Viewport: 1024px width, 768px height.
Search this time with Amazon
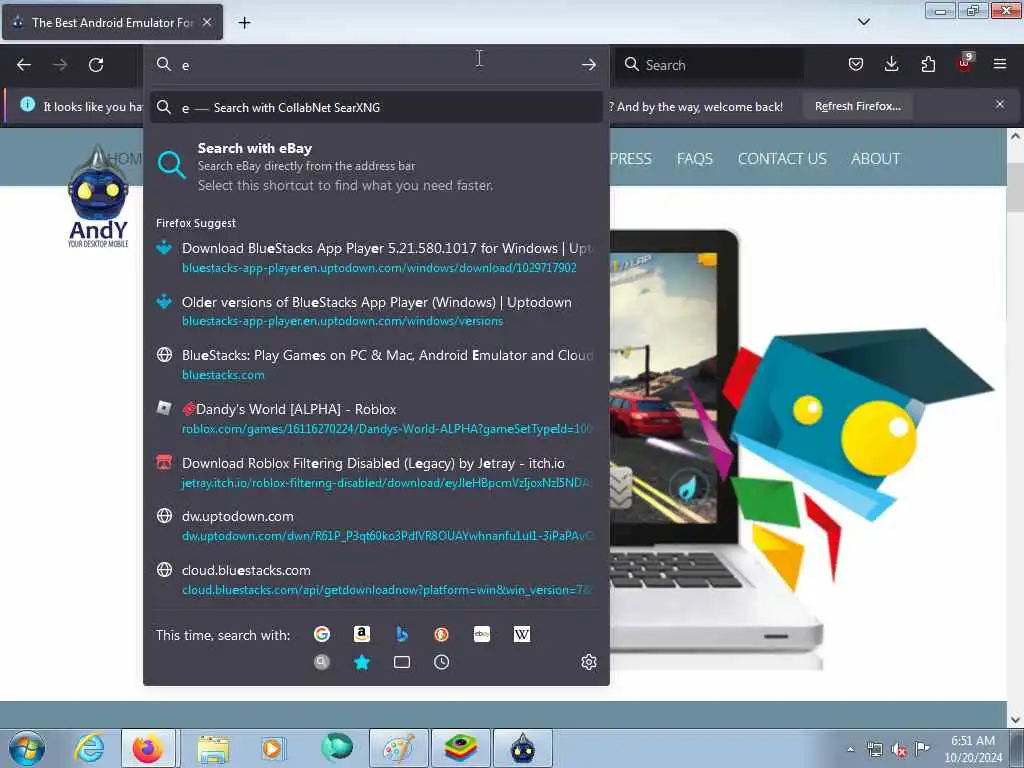[x=362, y=634]
